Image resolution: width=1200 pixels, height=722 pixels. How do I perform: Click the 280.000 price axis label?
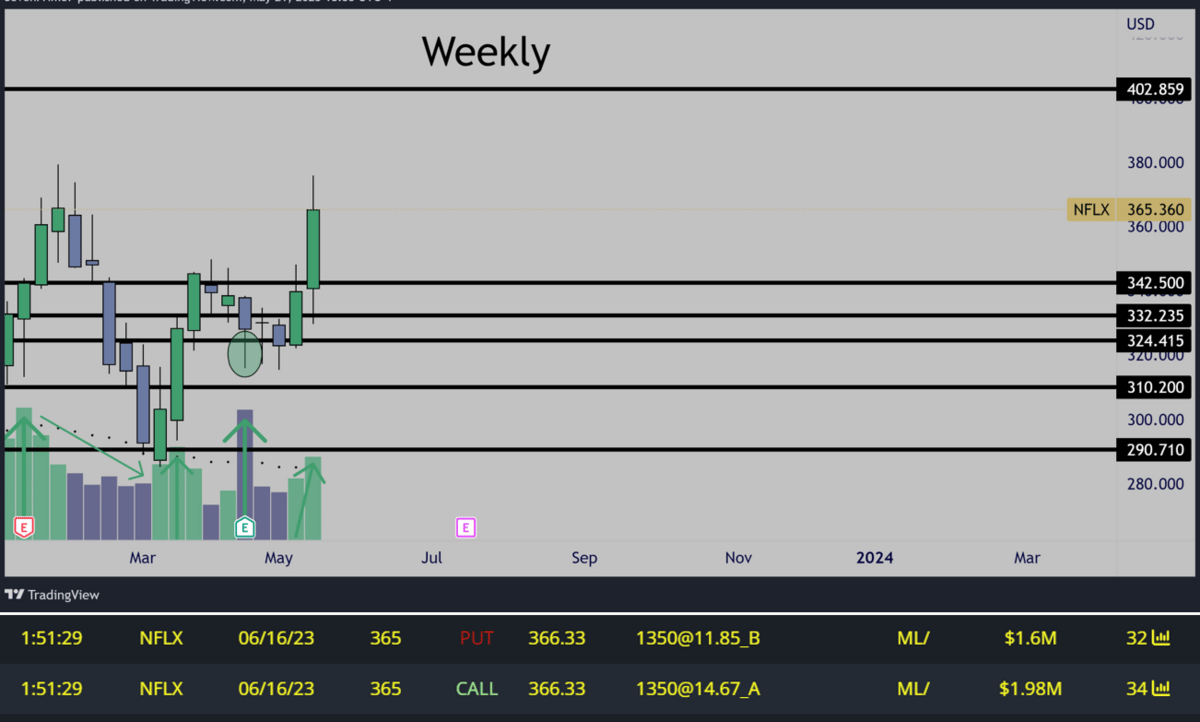pyautogui.click(x=1155, y=484)
